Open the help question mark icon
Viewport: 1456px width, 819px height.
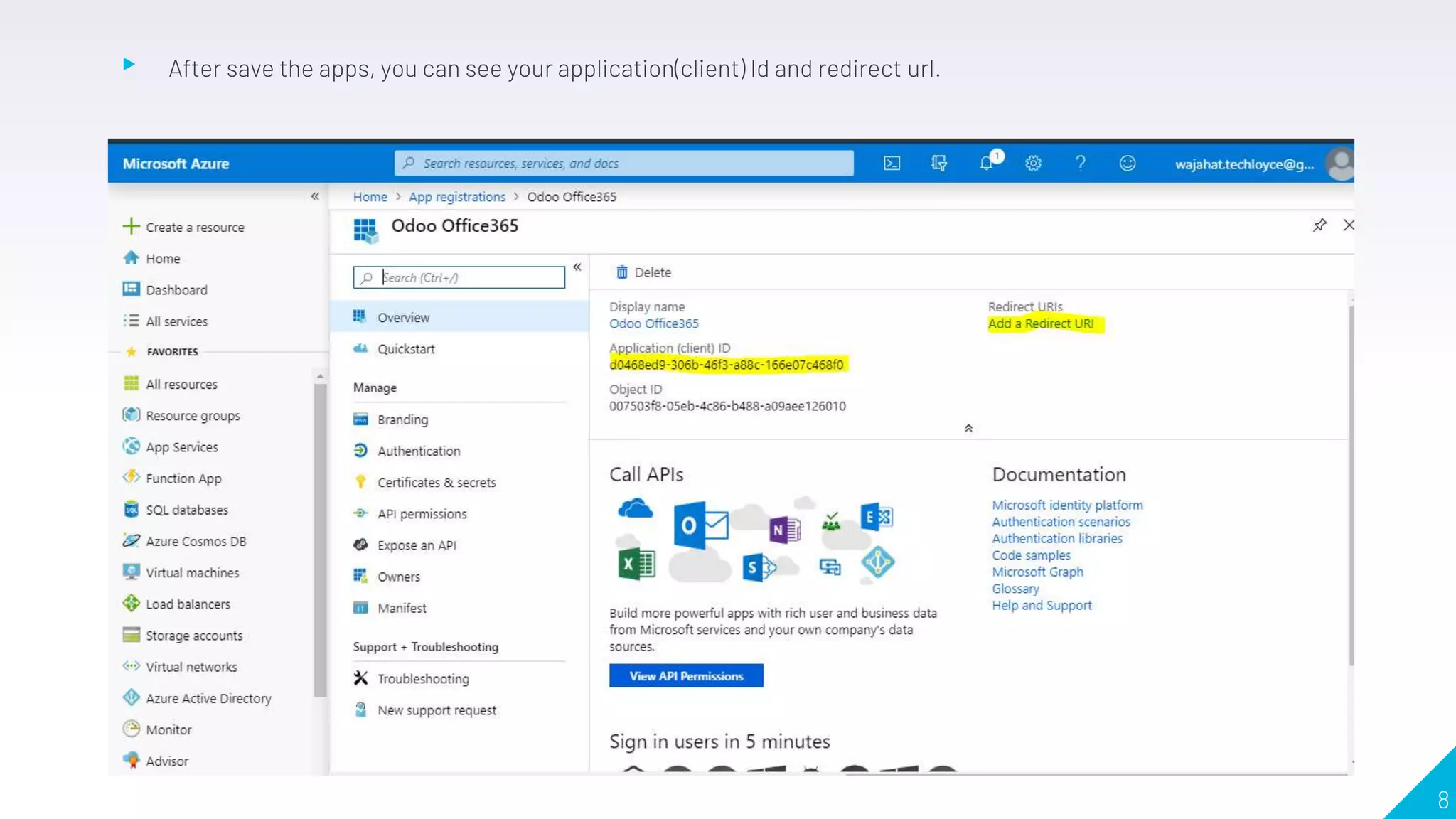[x=1080, y=164]
